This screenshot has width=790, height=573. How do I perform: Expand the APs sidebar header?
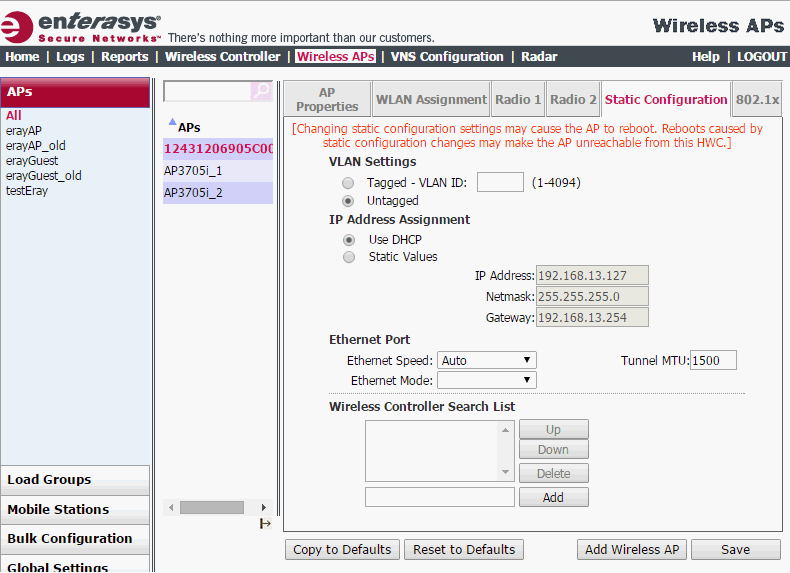76,92
